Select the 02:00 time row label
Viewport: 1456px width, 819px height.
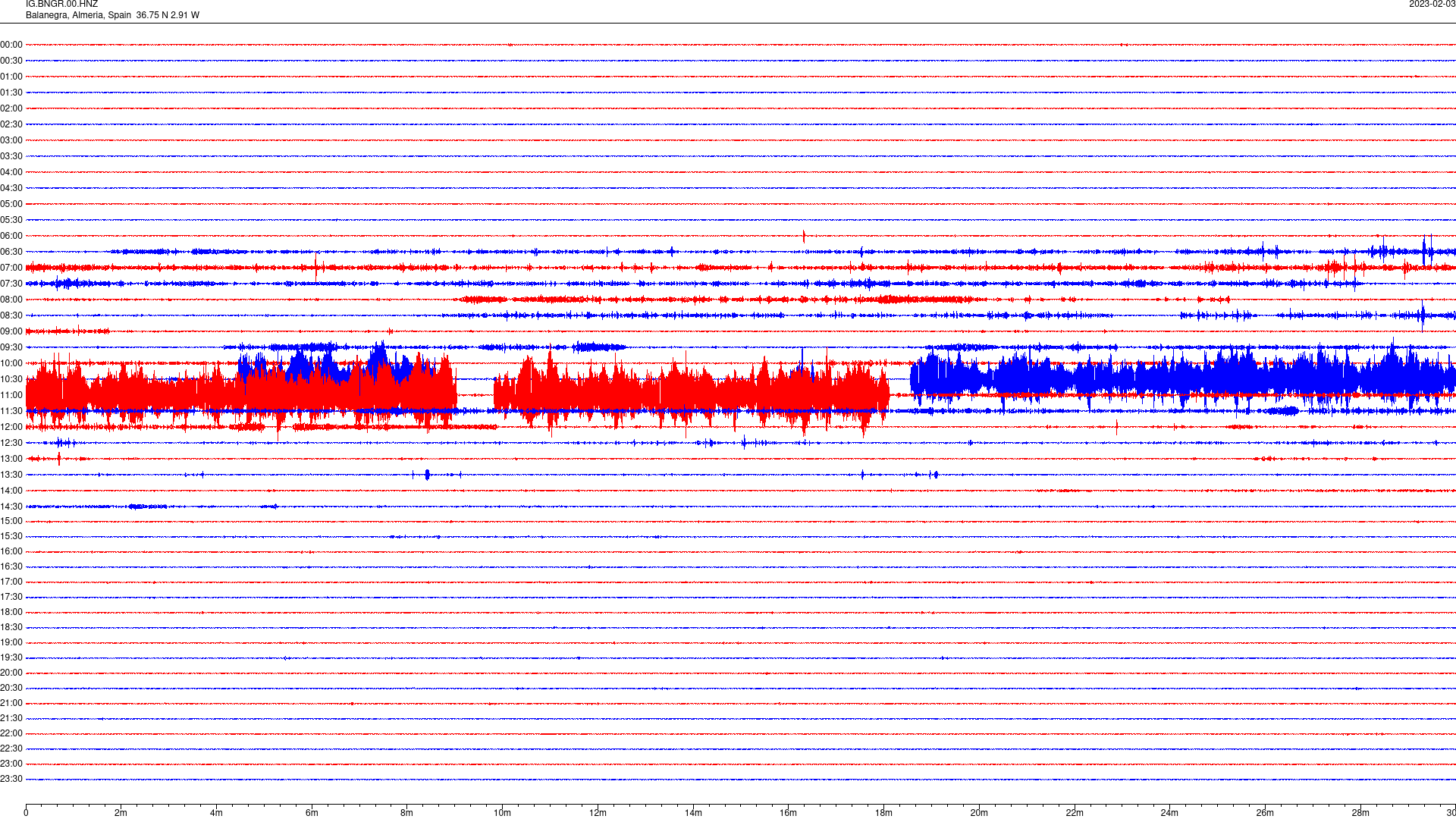11,108
